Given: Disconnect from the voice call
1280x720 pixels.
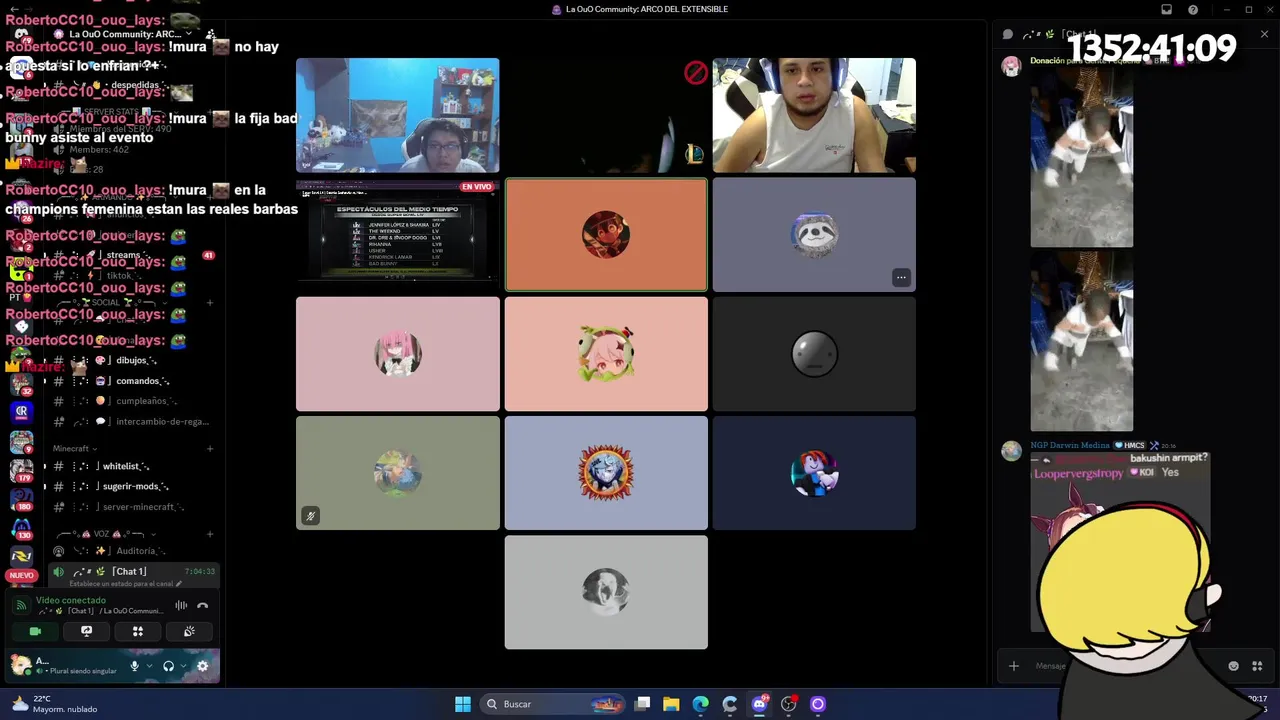Looking at the screenshot, I should point(202,605).
